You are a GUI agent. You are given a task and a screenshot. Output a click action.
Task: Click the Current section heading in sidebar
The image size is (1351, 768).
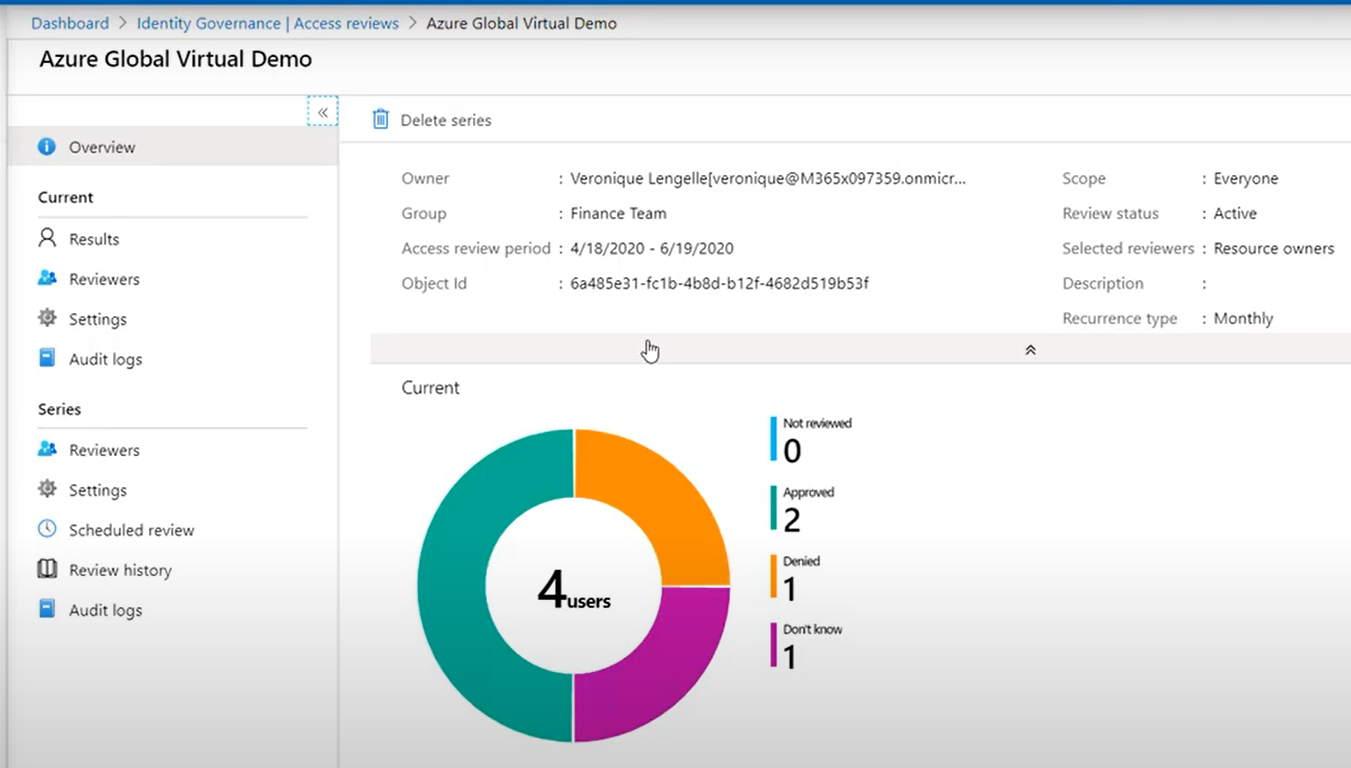point(66,197)
